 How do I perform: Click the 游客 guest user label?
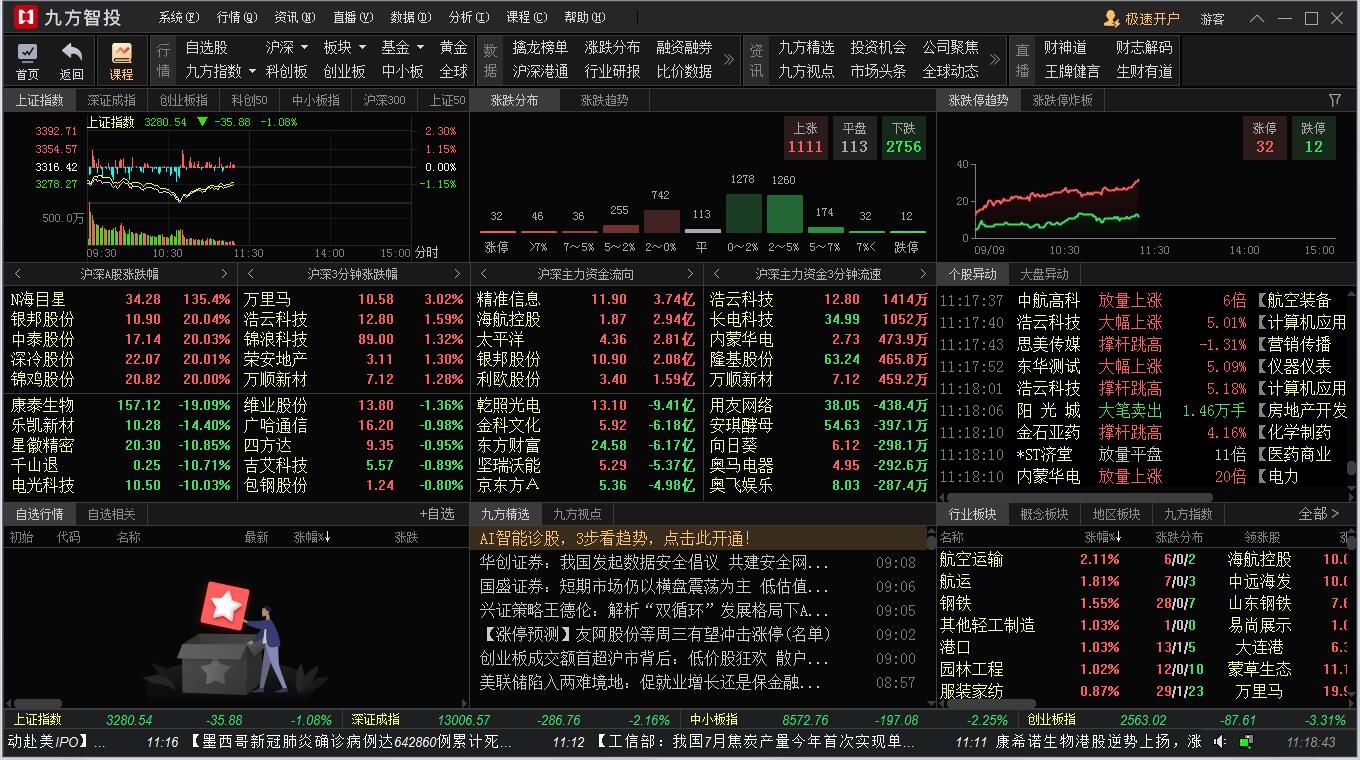pos(1213,18)
